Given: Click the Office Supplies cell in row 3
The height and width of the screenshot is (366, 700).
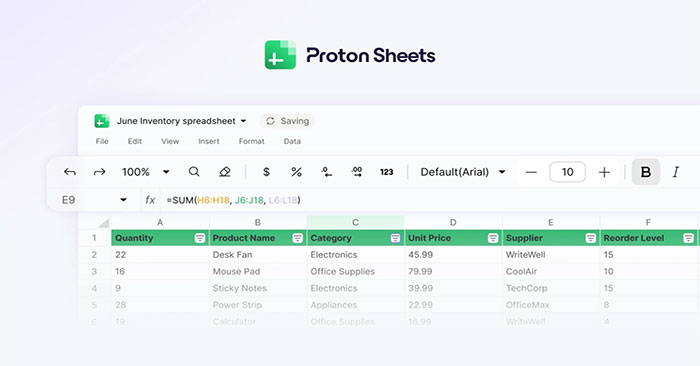Looking at the screenshot, I should point(355,271).
